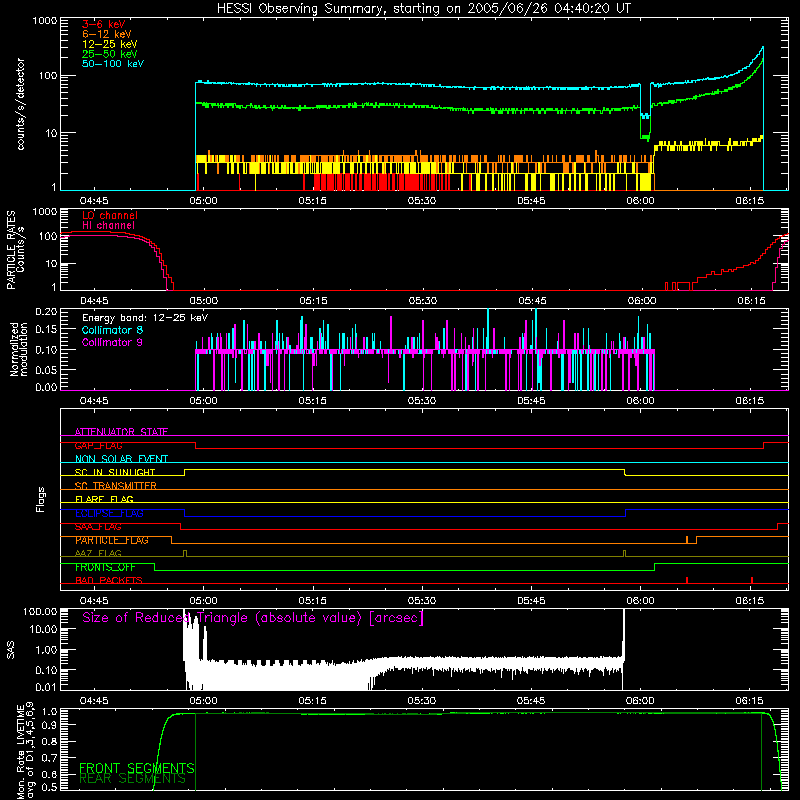Viewport: 800px width, 800px height.
Task: Click the FLARE_FLAG label
Action: click(104, 499)
